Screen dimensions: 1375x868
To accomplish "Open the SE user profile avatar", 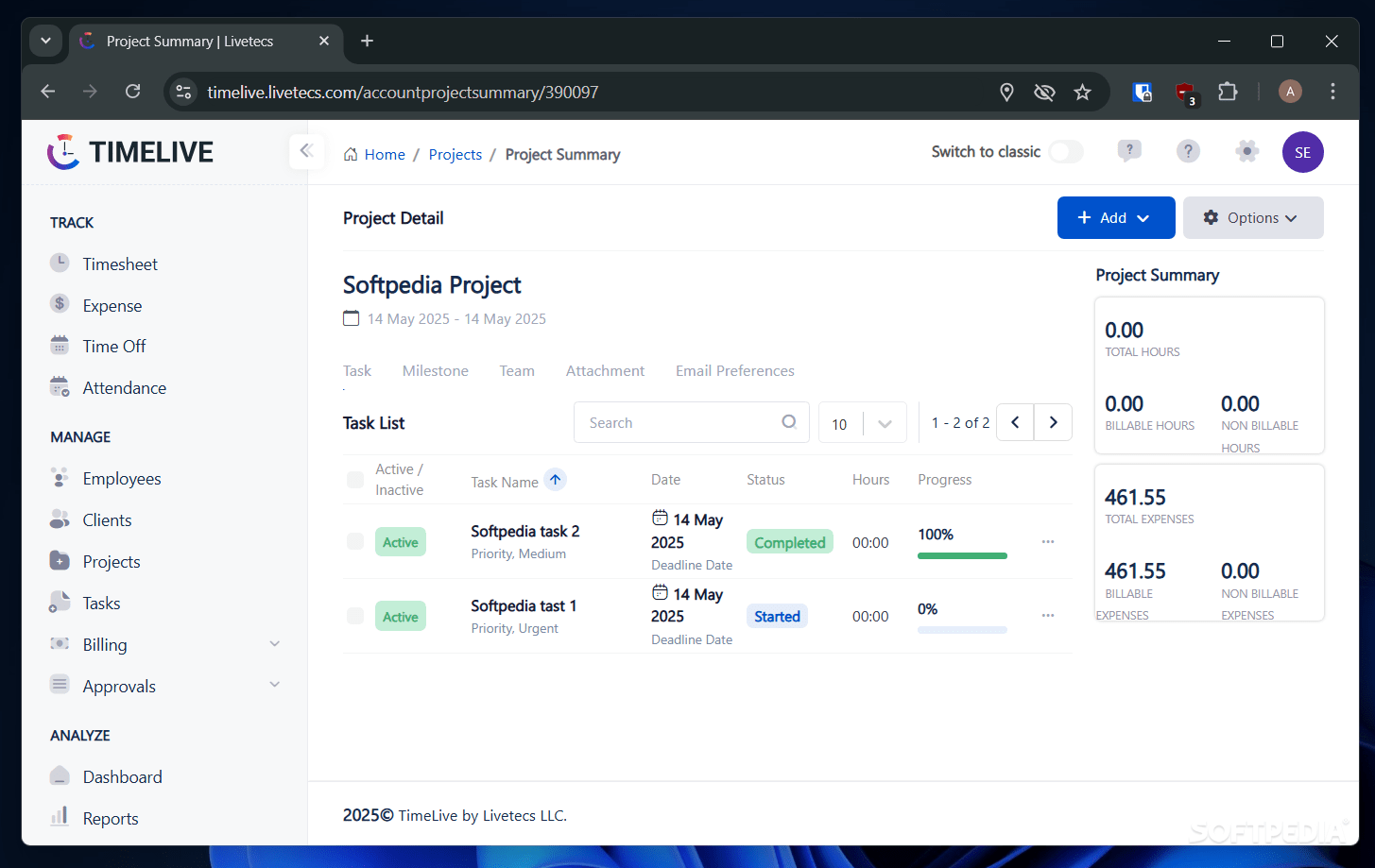I will coord(1303,152).
